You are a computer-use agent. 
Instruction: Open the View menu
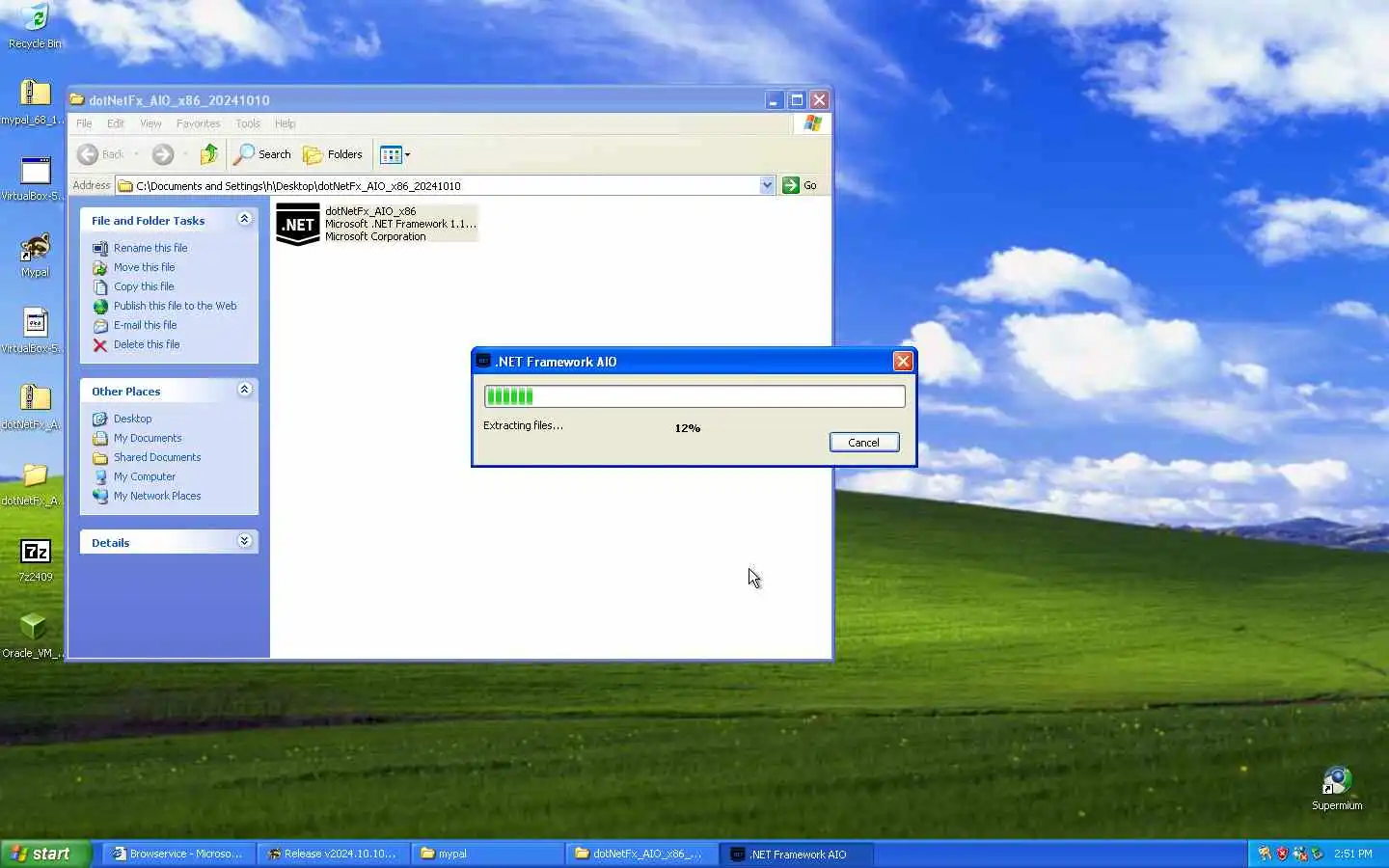(x=150, y=123)
